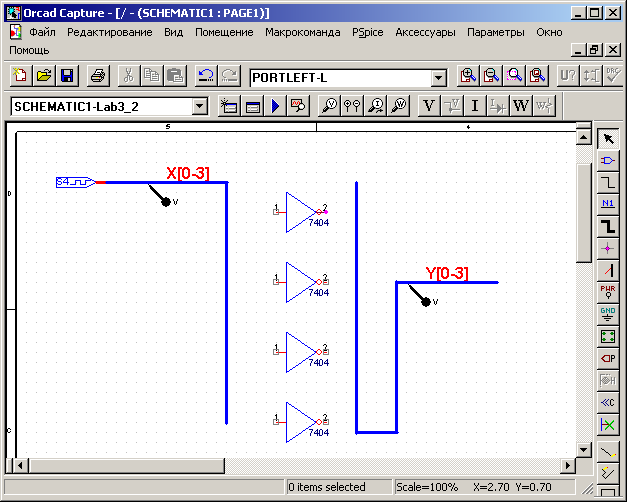This screenshot has width=627, height=502.
Task: Click inside the PORTLEFT-L part name field
Action: click(x=341, y=78)
